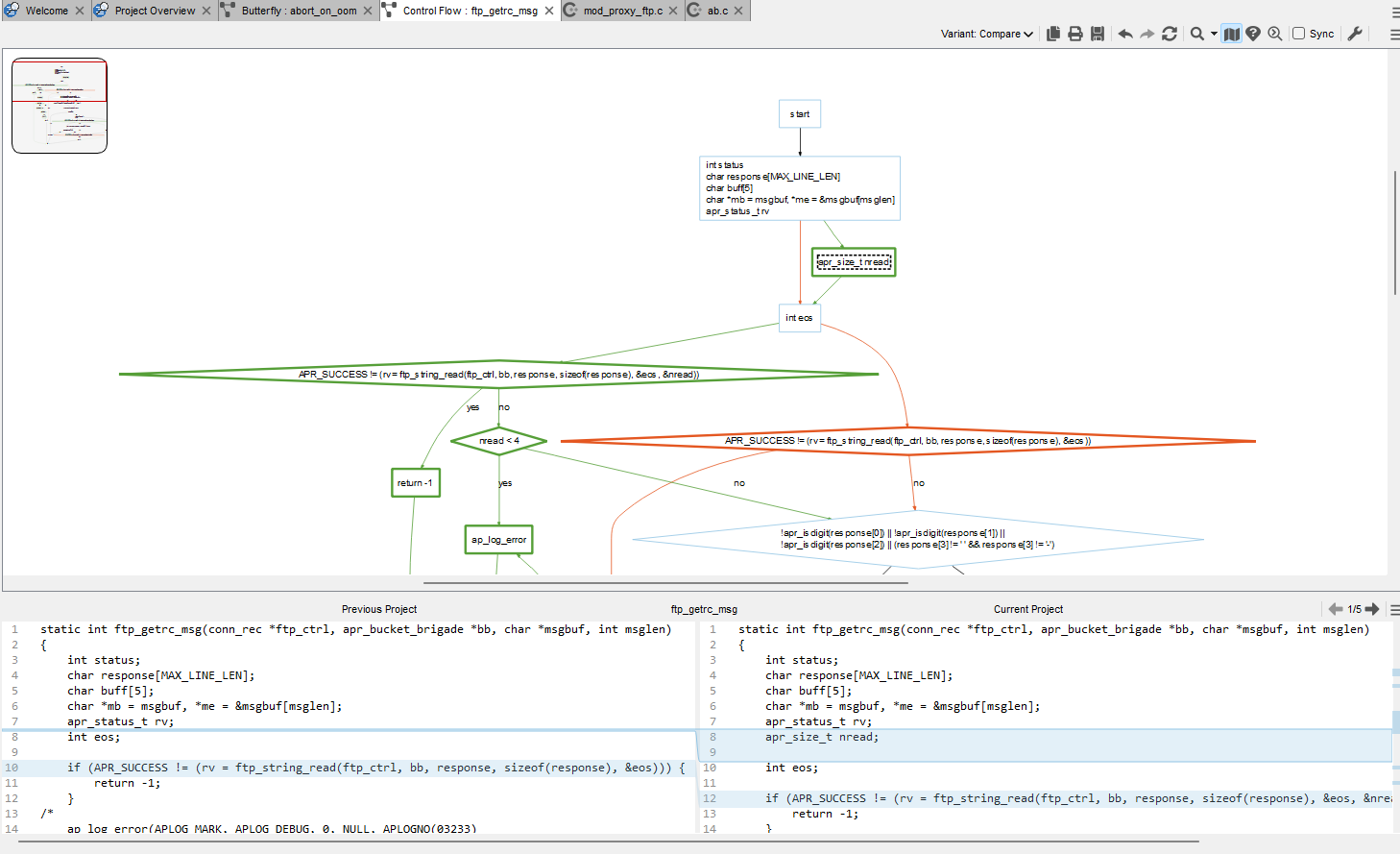The image size is (1400, 854).
Task: Click the legend help marker icon
Action: [x=1253, y=34]
